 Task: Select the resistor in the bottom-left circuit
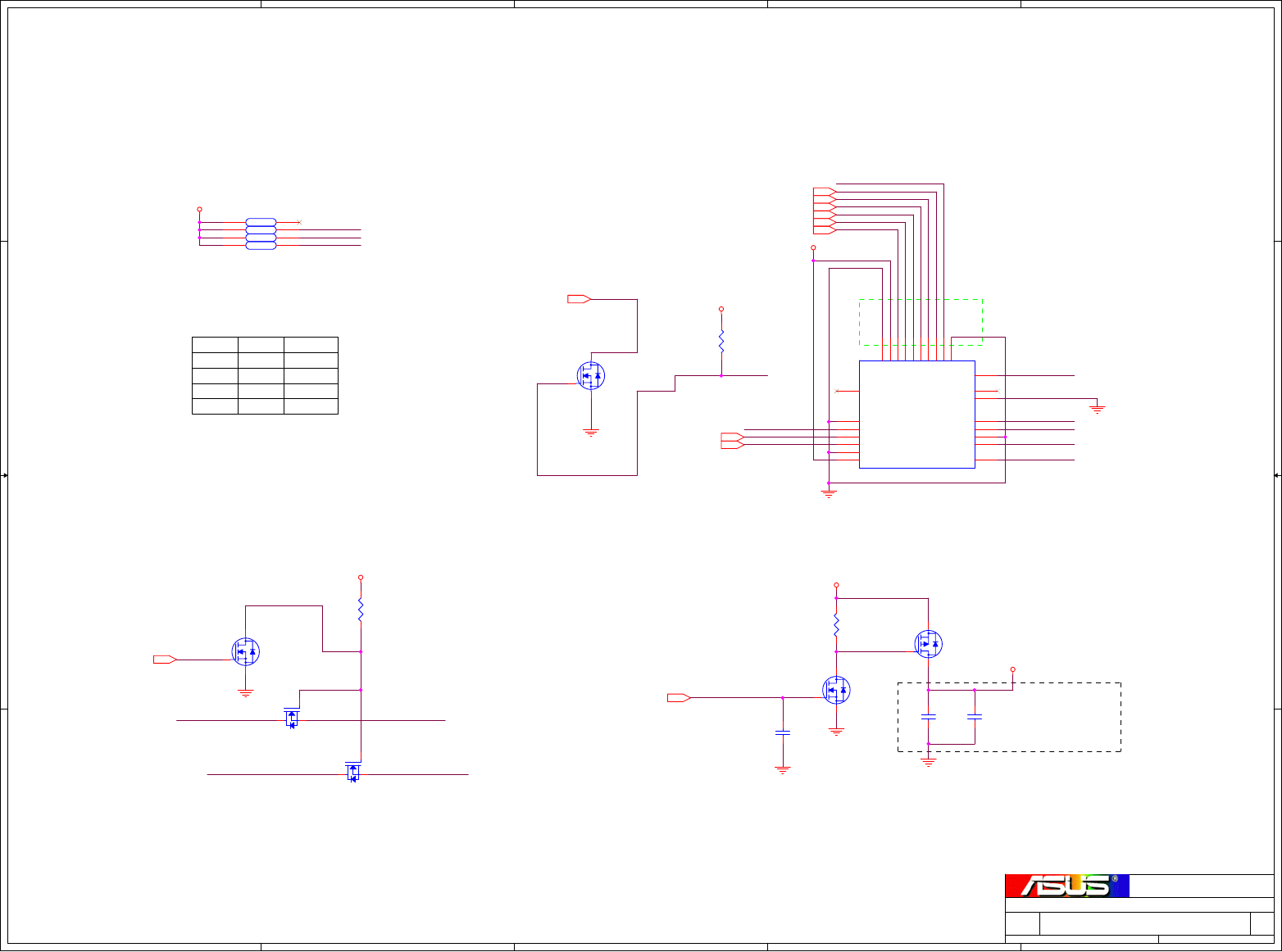click(x=361, y=610)
